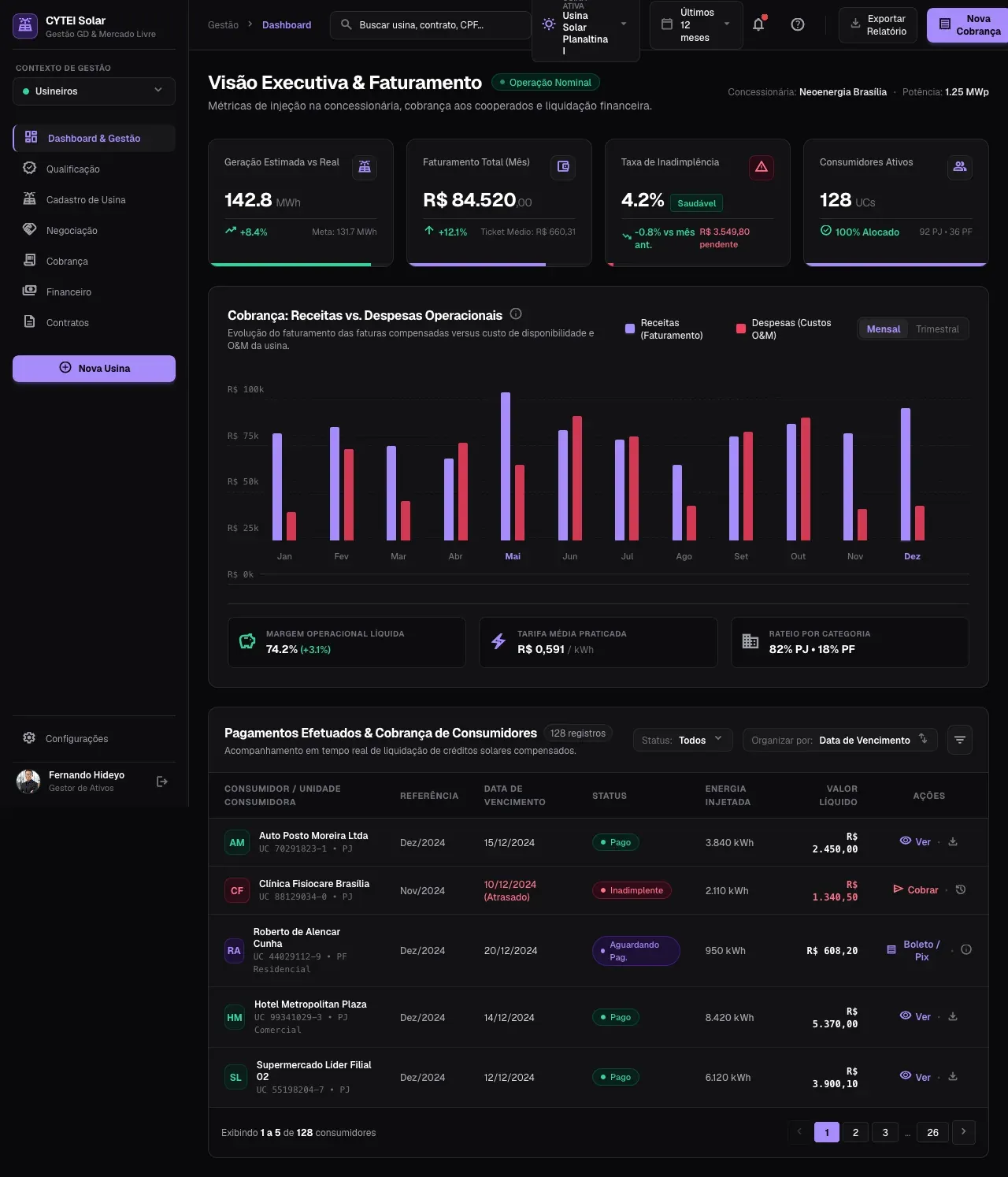The image size is (1008, 1177).
Task: Click the Consumidores Ativos people icon
Action: click(x=960, y=167)
